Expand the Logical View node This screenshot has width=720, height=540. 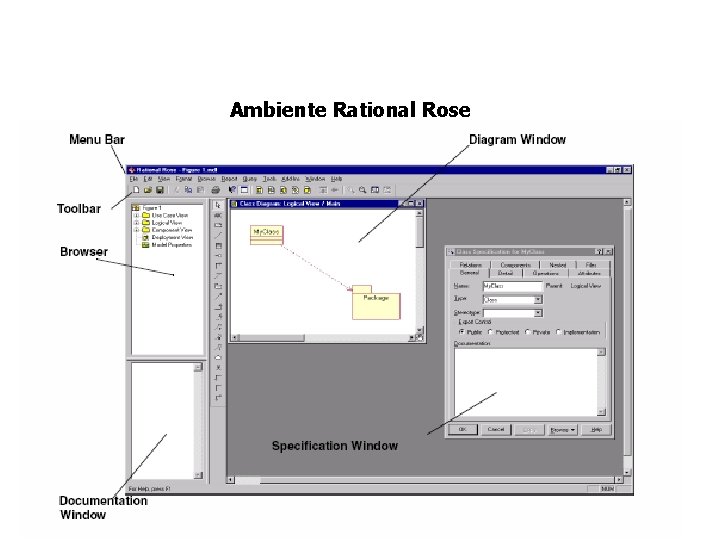click(136, 222)
